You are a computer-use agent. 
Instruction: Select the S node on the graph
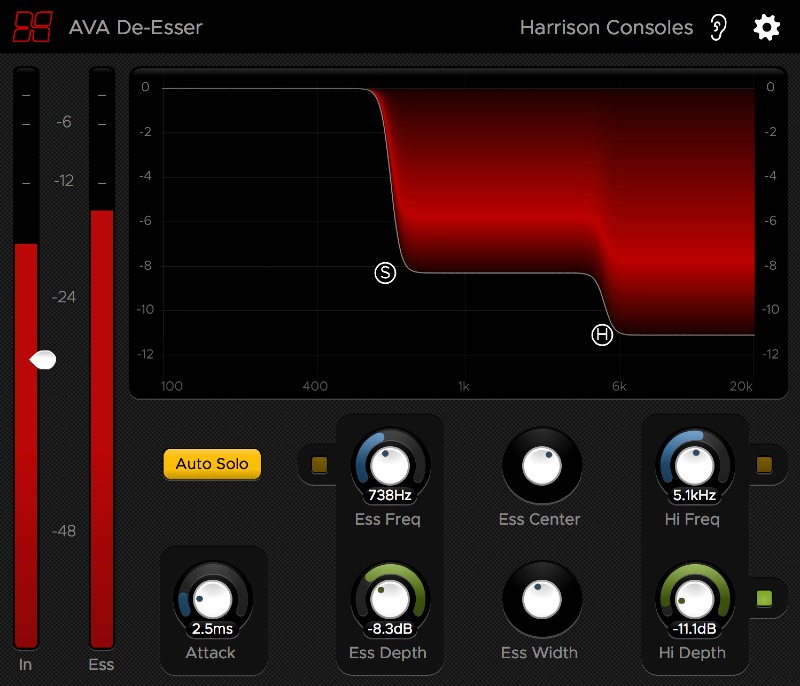tap(385, 273)
